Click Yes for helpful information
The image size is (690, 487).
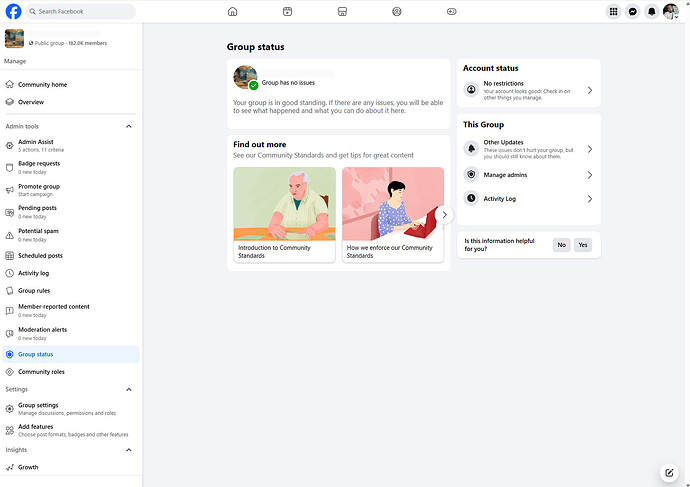[x=583, y=245]
